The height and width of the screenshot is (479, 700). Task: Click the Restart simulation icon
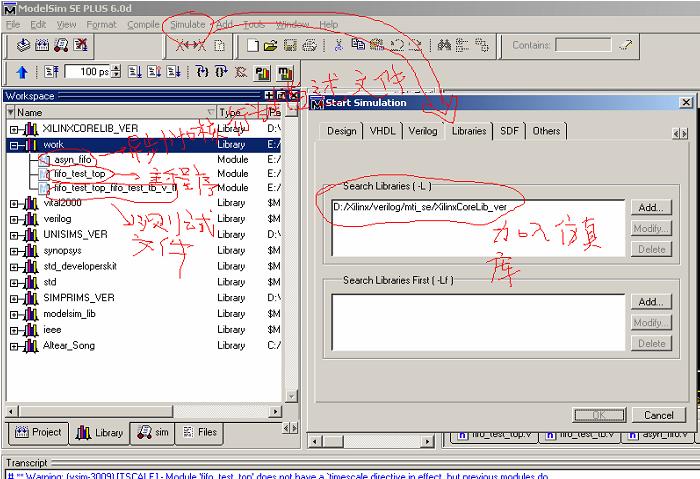tap(51, 72)
